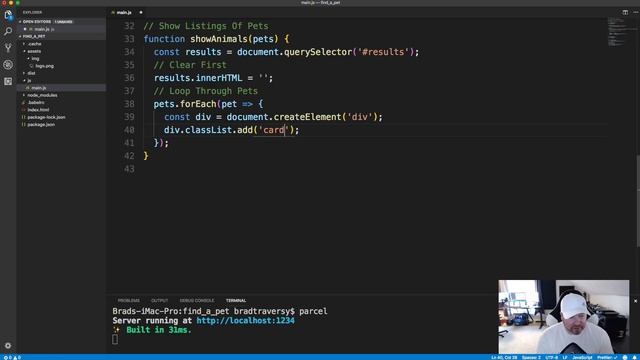Collapse the Open Editors section

tap(36, 22)
